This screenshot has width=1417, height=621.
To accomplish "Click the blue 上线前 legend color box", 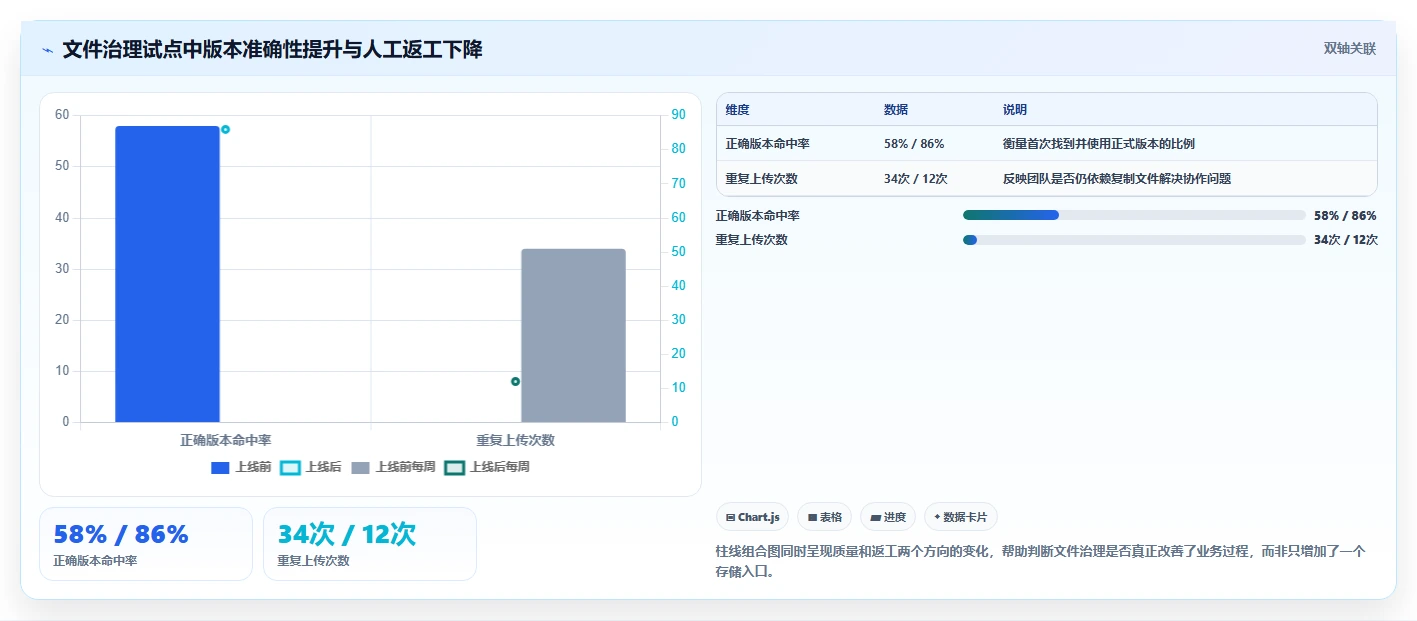I will (x=220, y=467).
